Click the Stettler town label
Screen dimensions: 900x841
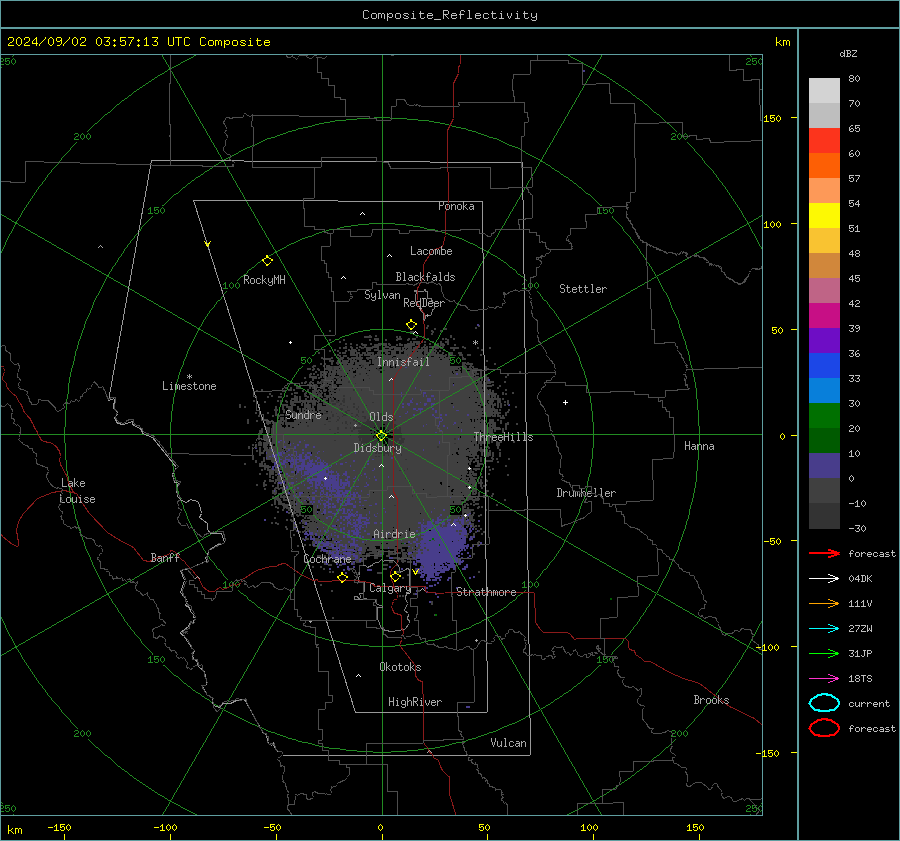pyautogui.click(x=583, y=289)
